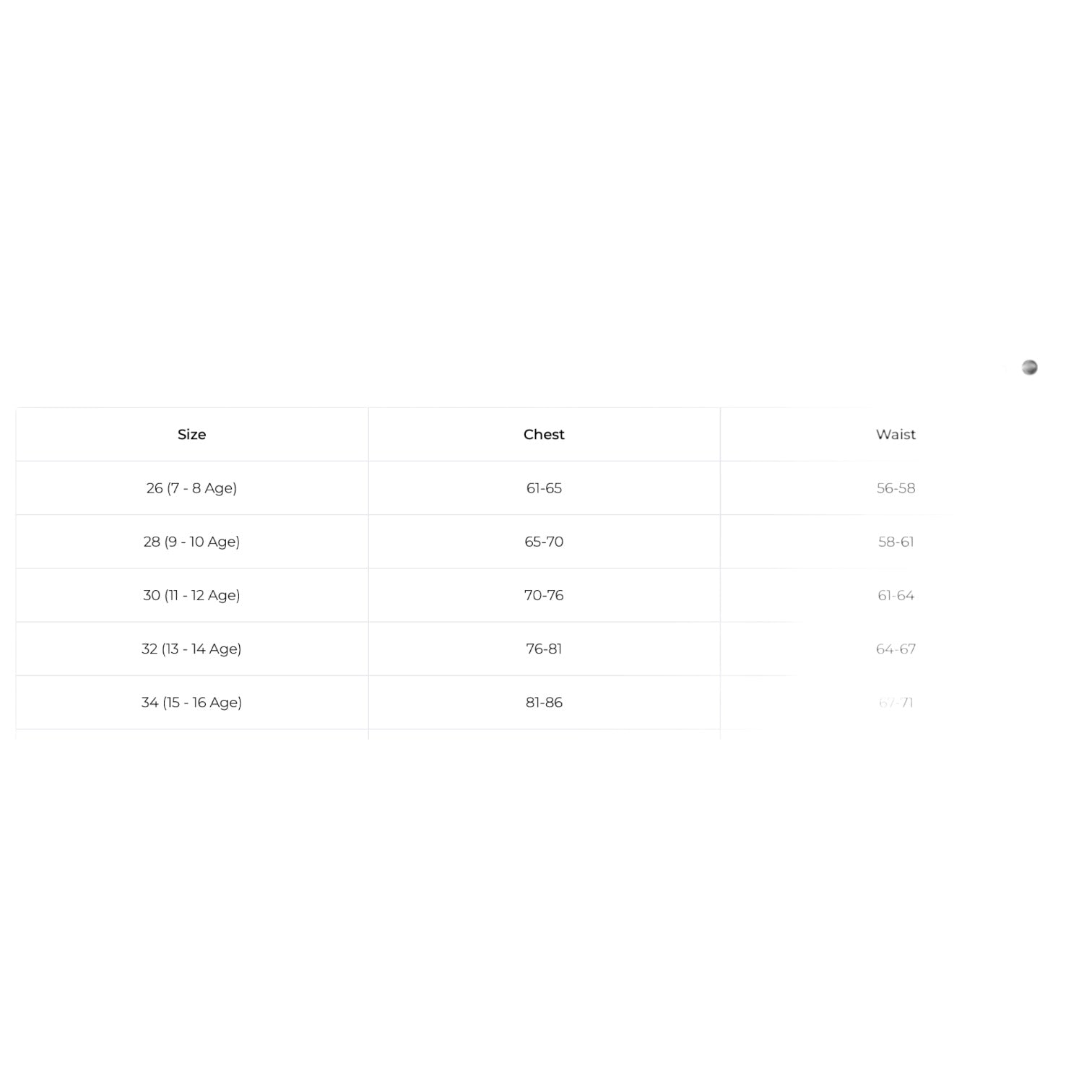Choose size 32 (13 - 14 Age)
The height and width of the screenshot is (1092, 1092).
pyautogui.click(x=191, y=649)
